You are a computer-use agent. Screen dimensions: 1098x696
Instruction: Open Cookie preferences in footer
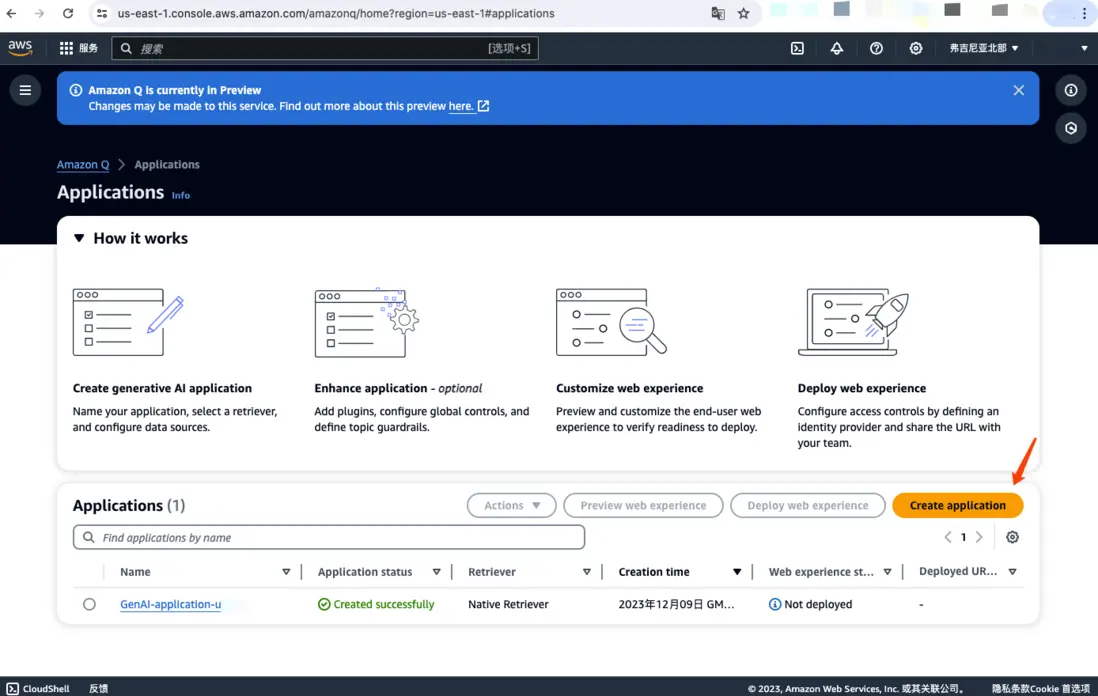pos(1060,689)
